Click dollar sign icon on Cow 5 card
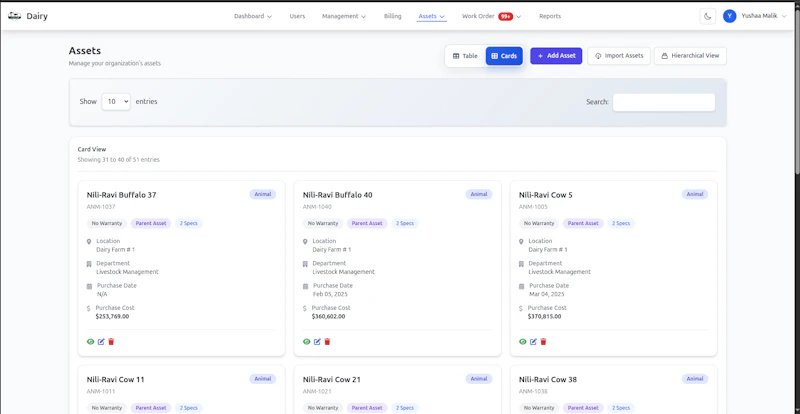 [x=521, y=308]
